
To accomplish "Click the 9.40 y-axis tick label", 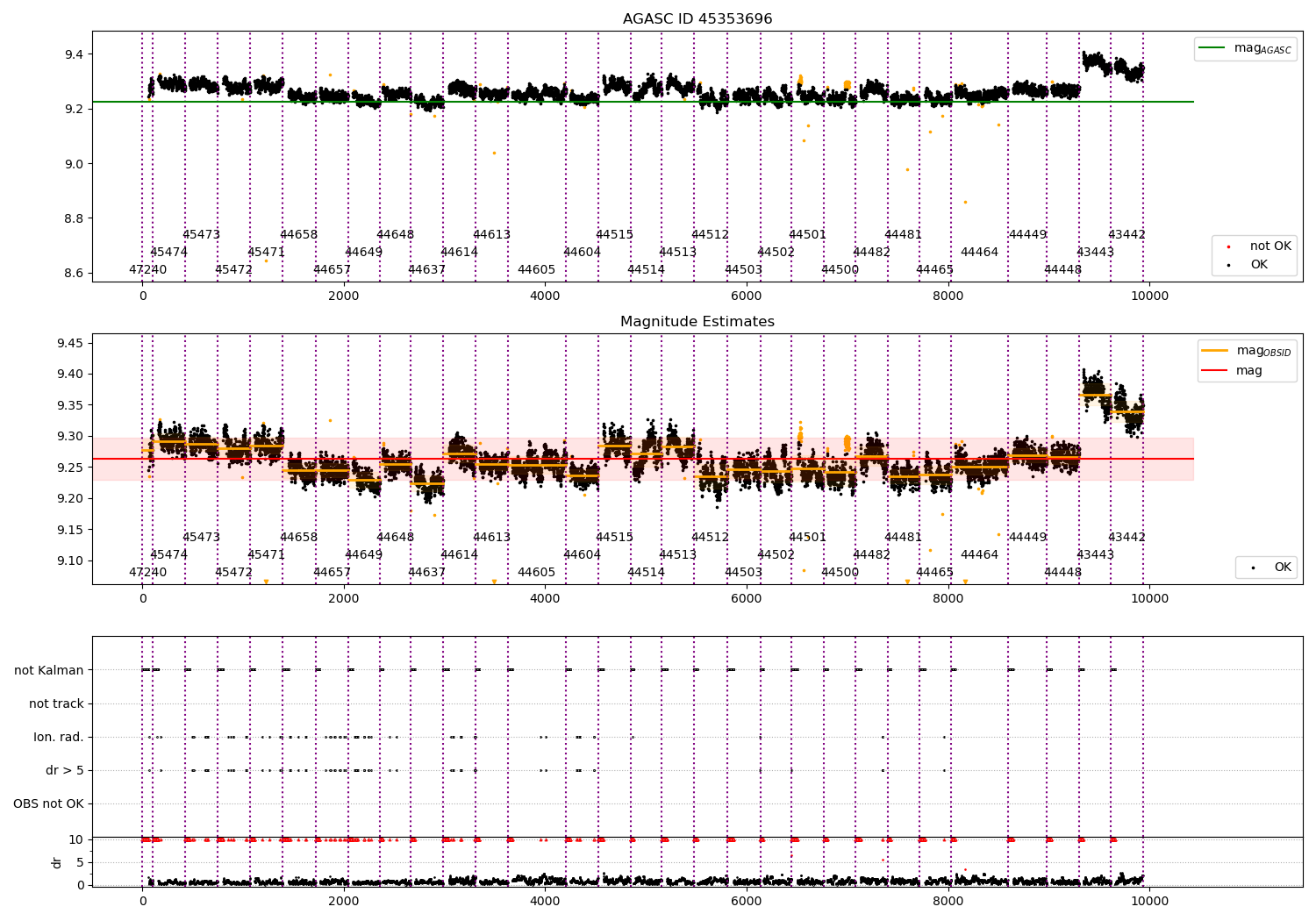I will (70, 374).
